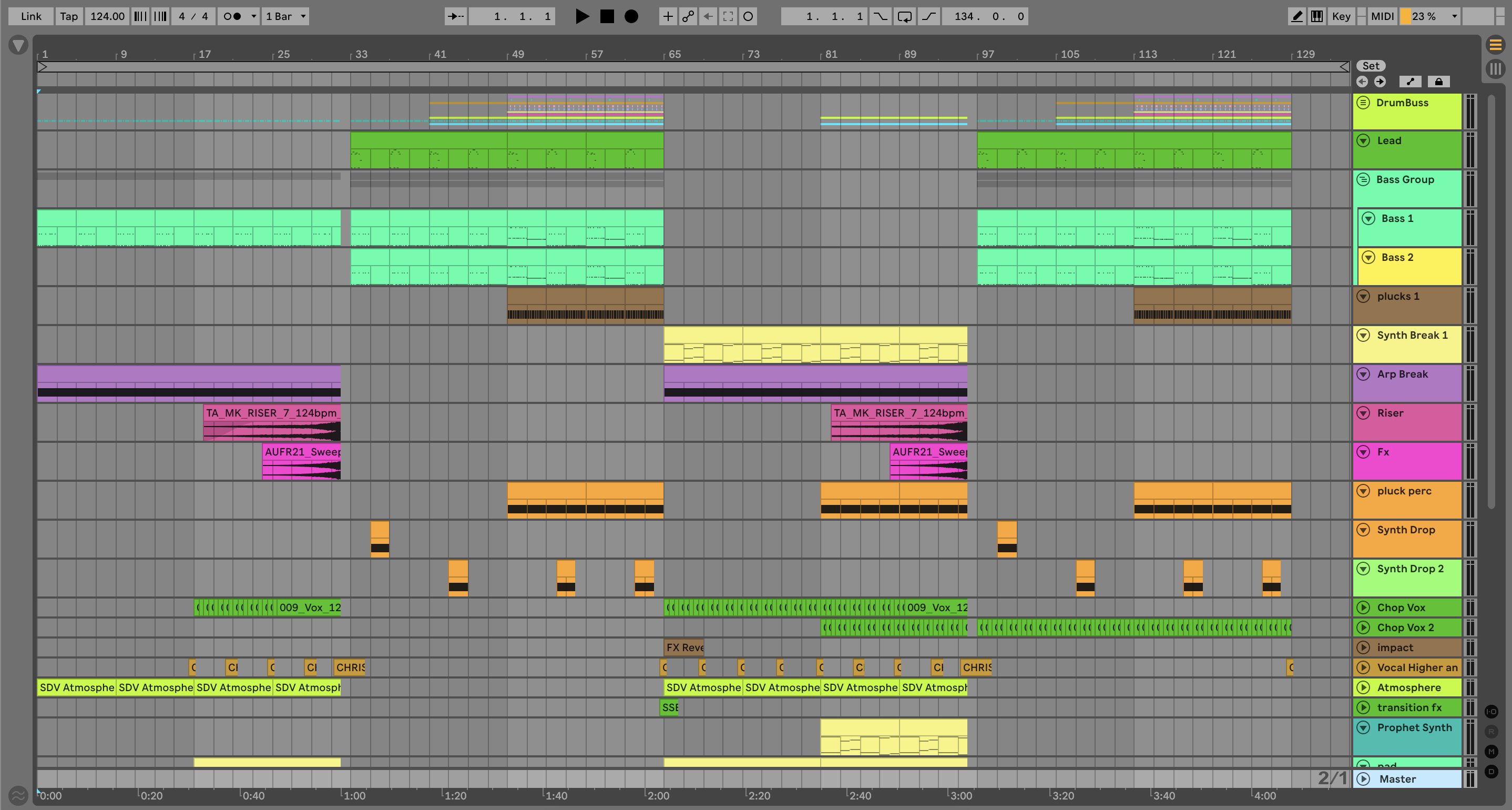1512x810 pixels.
Task: Enable the Key Map Mode switch
Action: (x=1341, y=16)
